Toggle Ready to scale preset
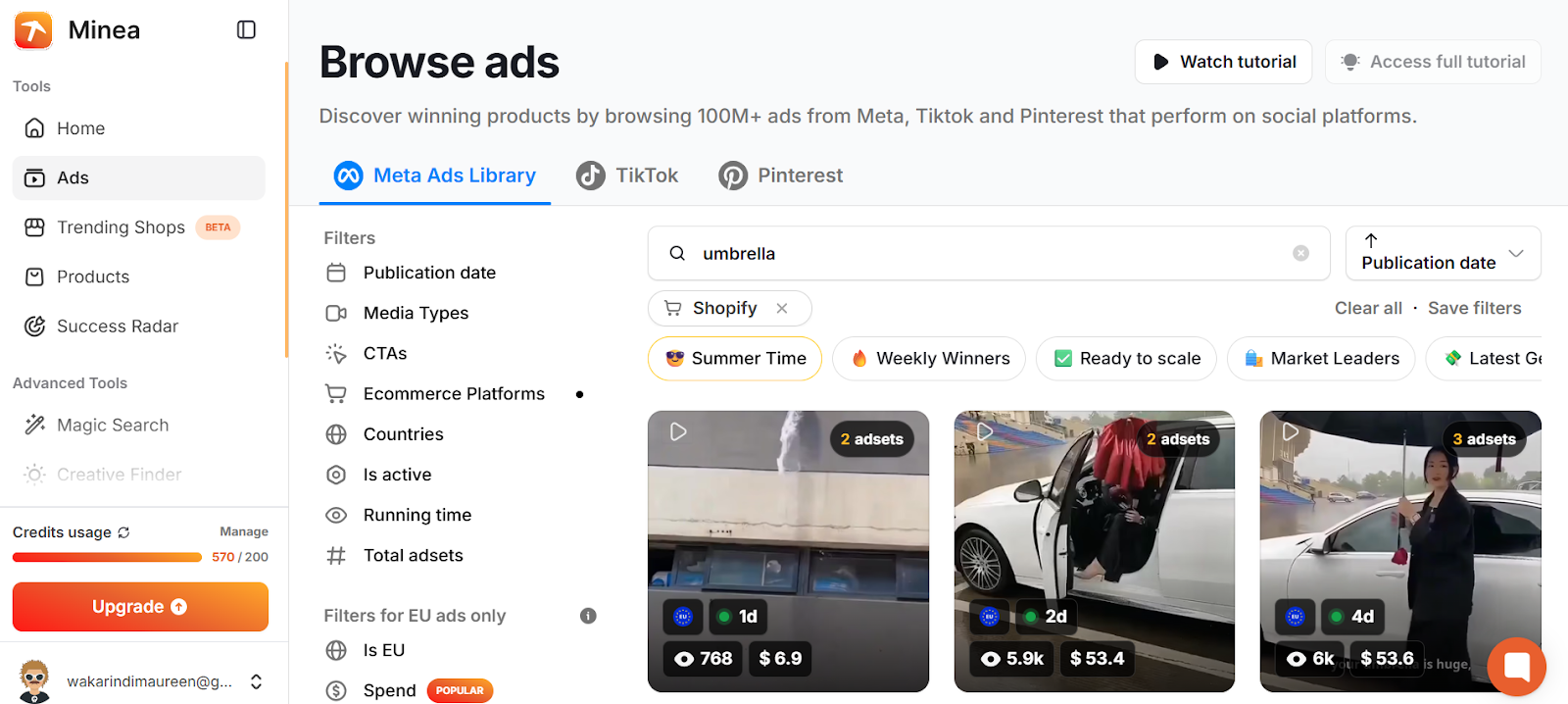Image resolution: width=1568 pixels, height=704 pixels. click(x=1126, y=359)
